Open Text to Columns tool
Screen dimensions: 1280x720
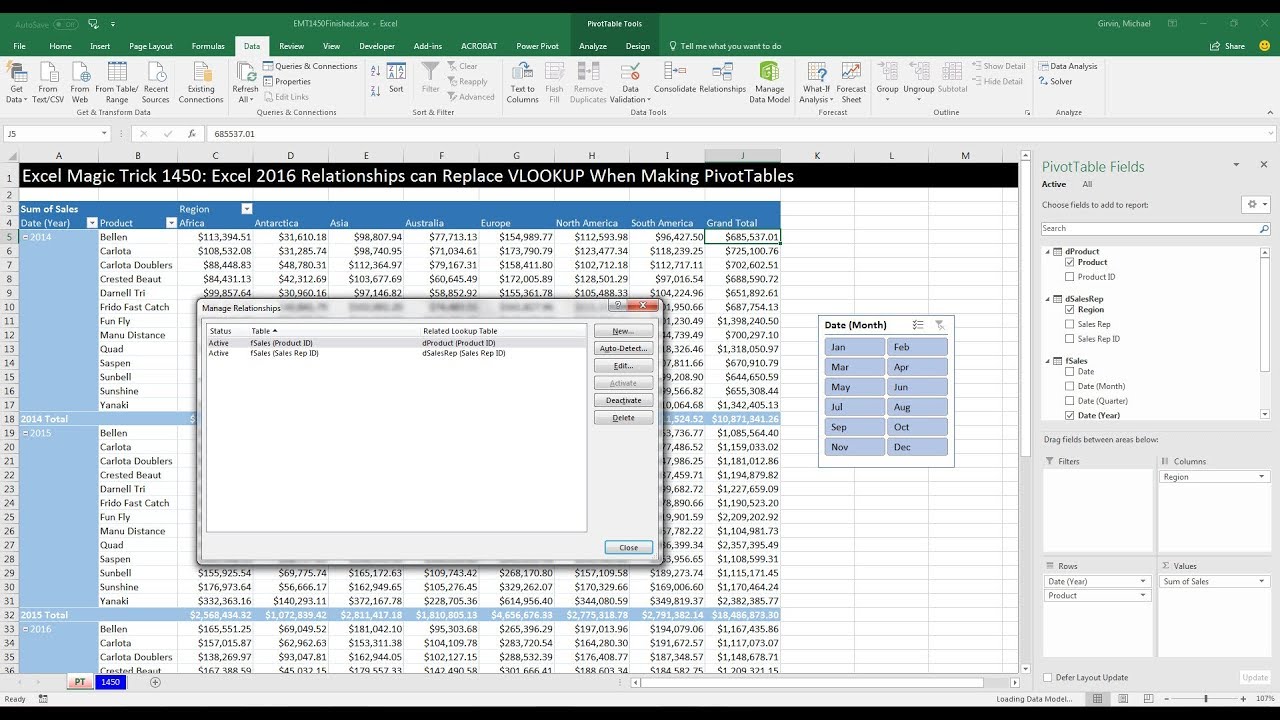point(522,82)
